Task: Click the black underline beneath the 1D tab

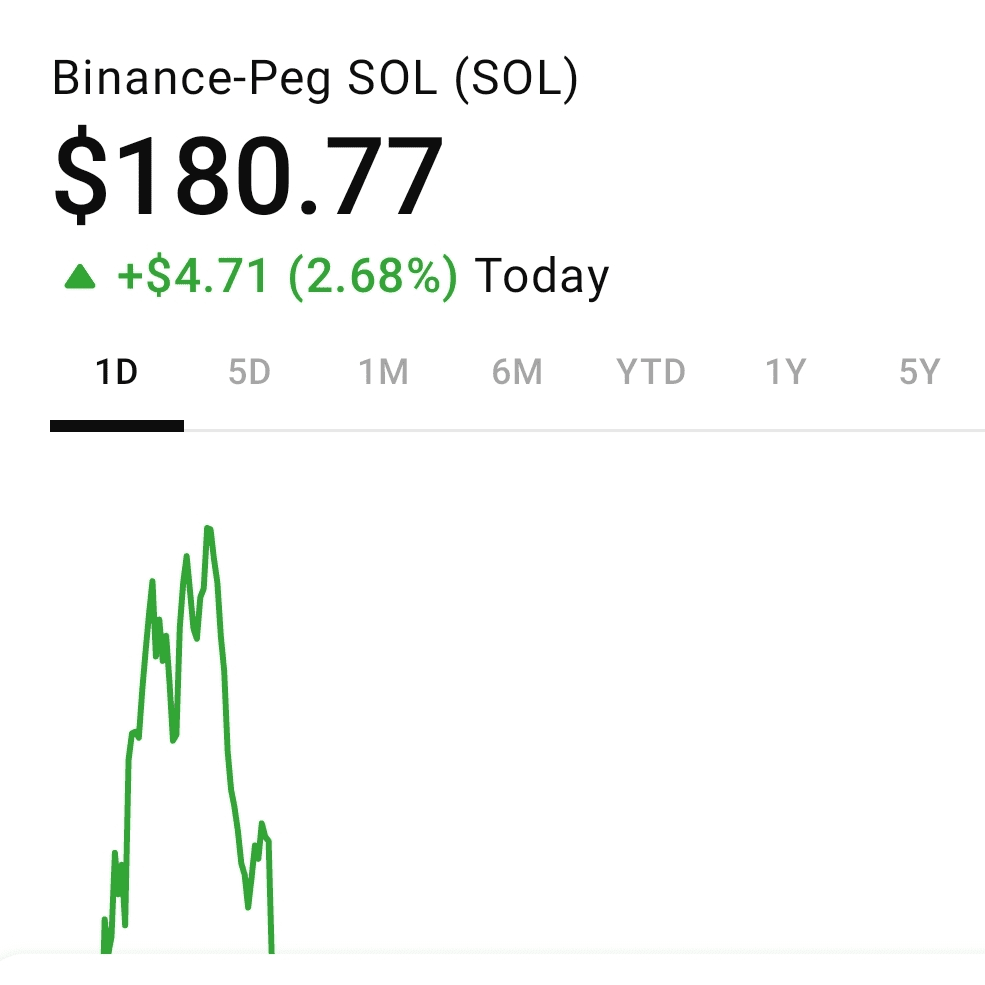Action: [116, 426]
